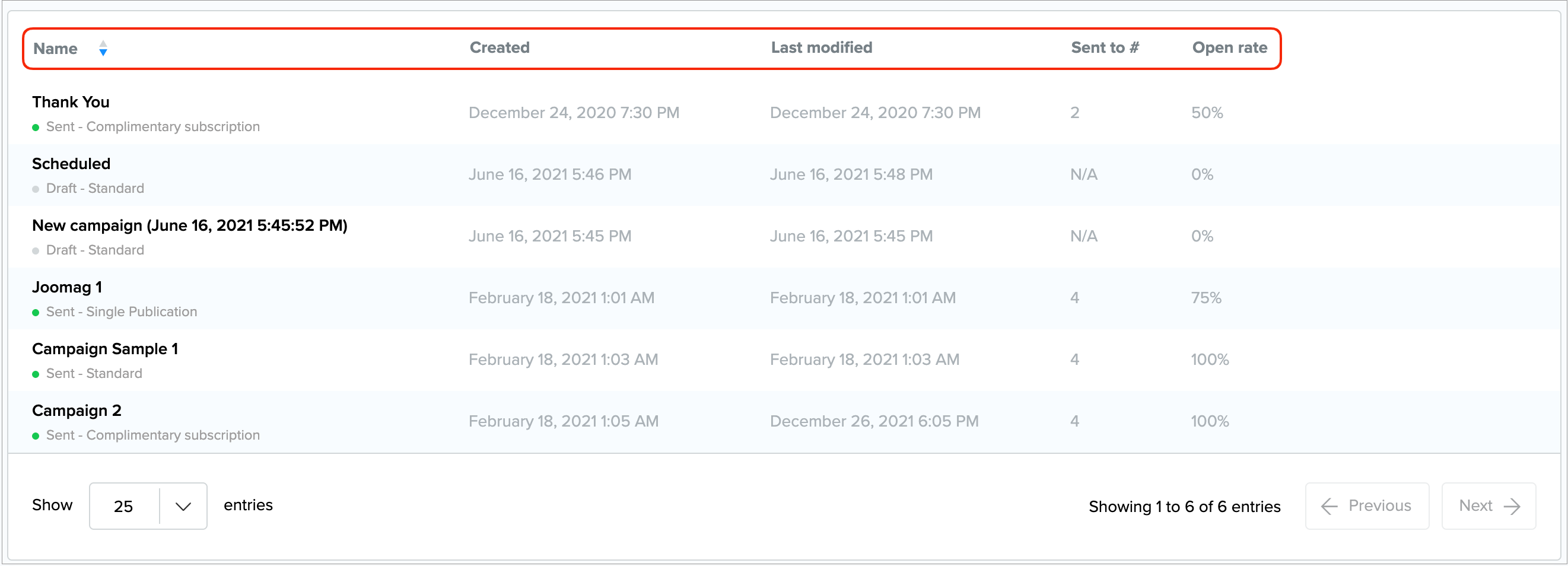Sort by the Name column header
The height and width of the screenshot is (566, 1568).
55,49
